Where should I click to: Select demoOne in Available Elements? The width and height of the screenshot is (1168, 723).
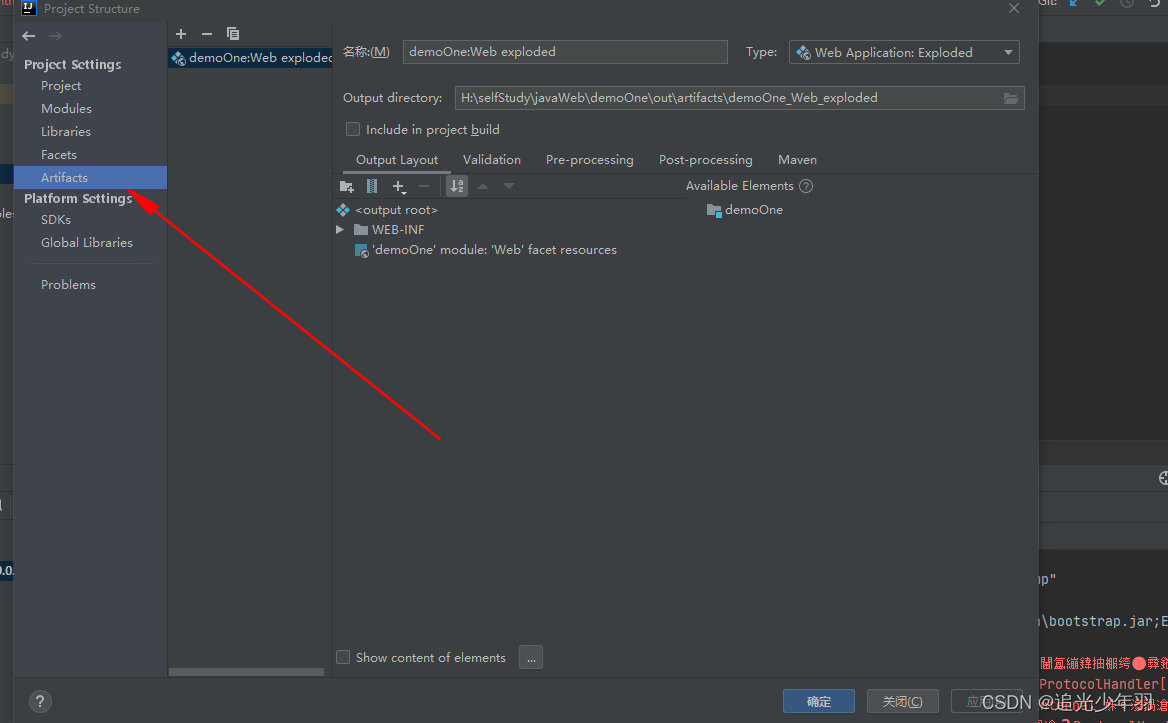tap(745, 210)
